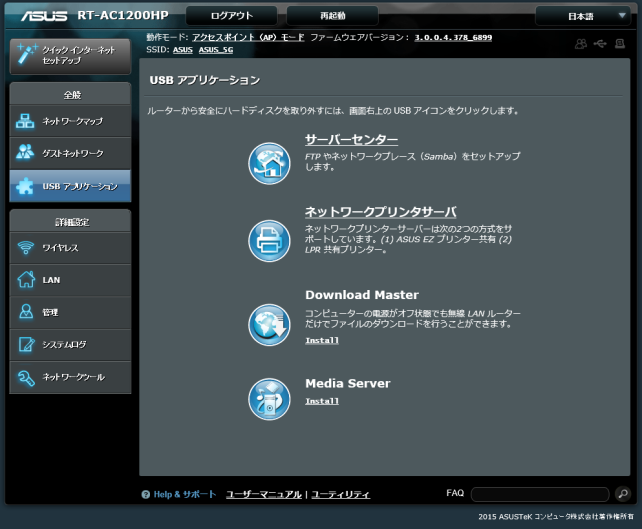Click the RT-AC1200HP model name text

pos(123,16)
